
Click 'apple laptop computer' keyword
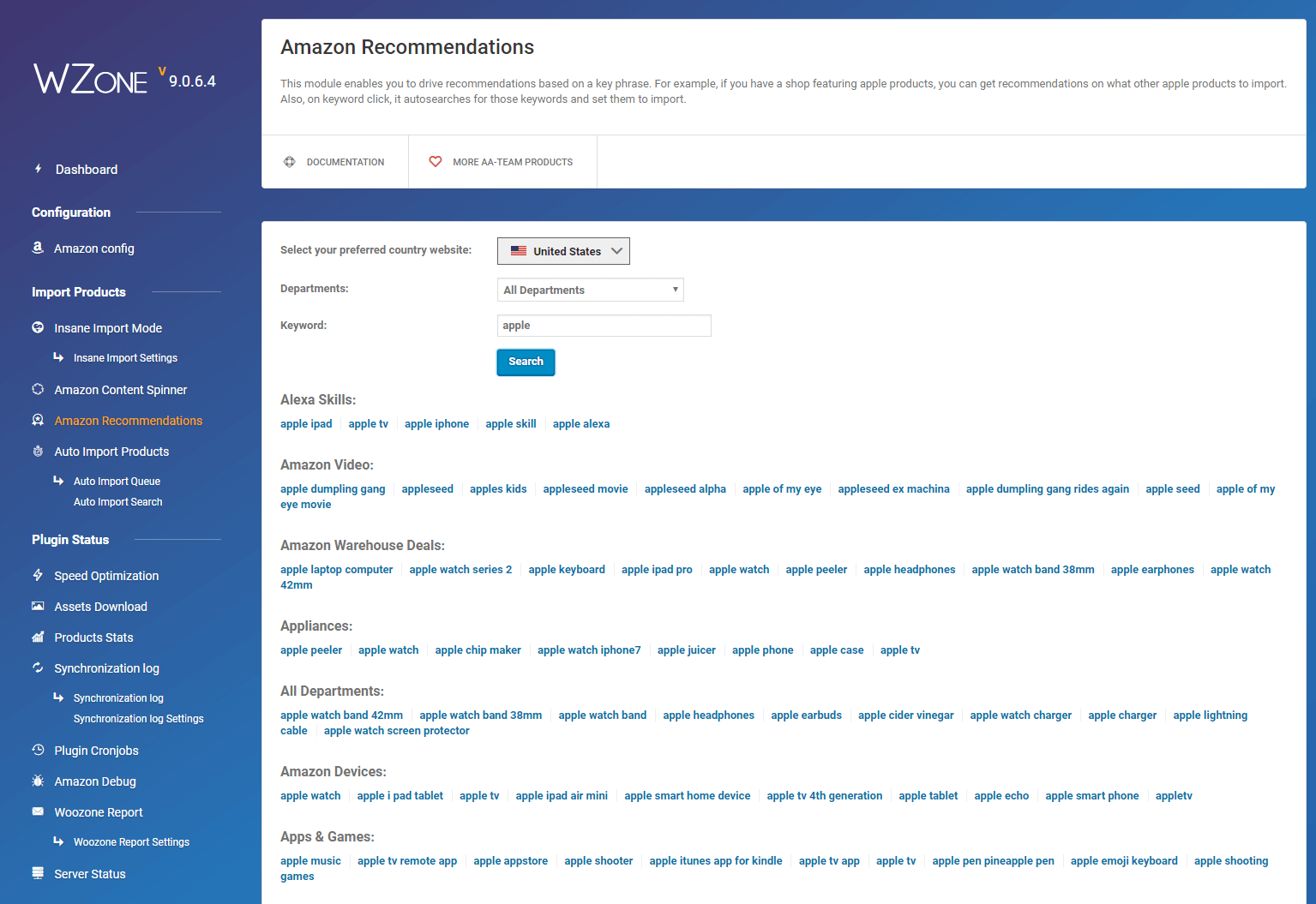337,570
